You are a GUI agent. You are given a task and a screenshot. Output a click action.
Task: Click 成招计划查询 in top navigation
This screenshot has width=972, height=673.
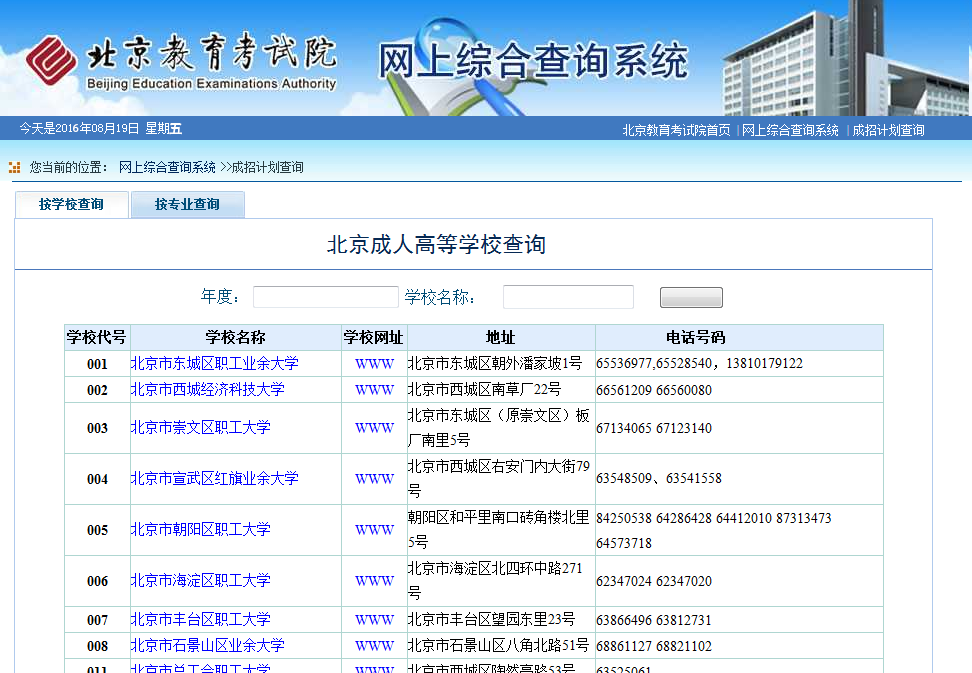(x=888, y=130)
